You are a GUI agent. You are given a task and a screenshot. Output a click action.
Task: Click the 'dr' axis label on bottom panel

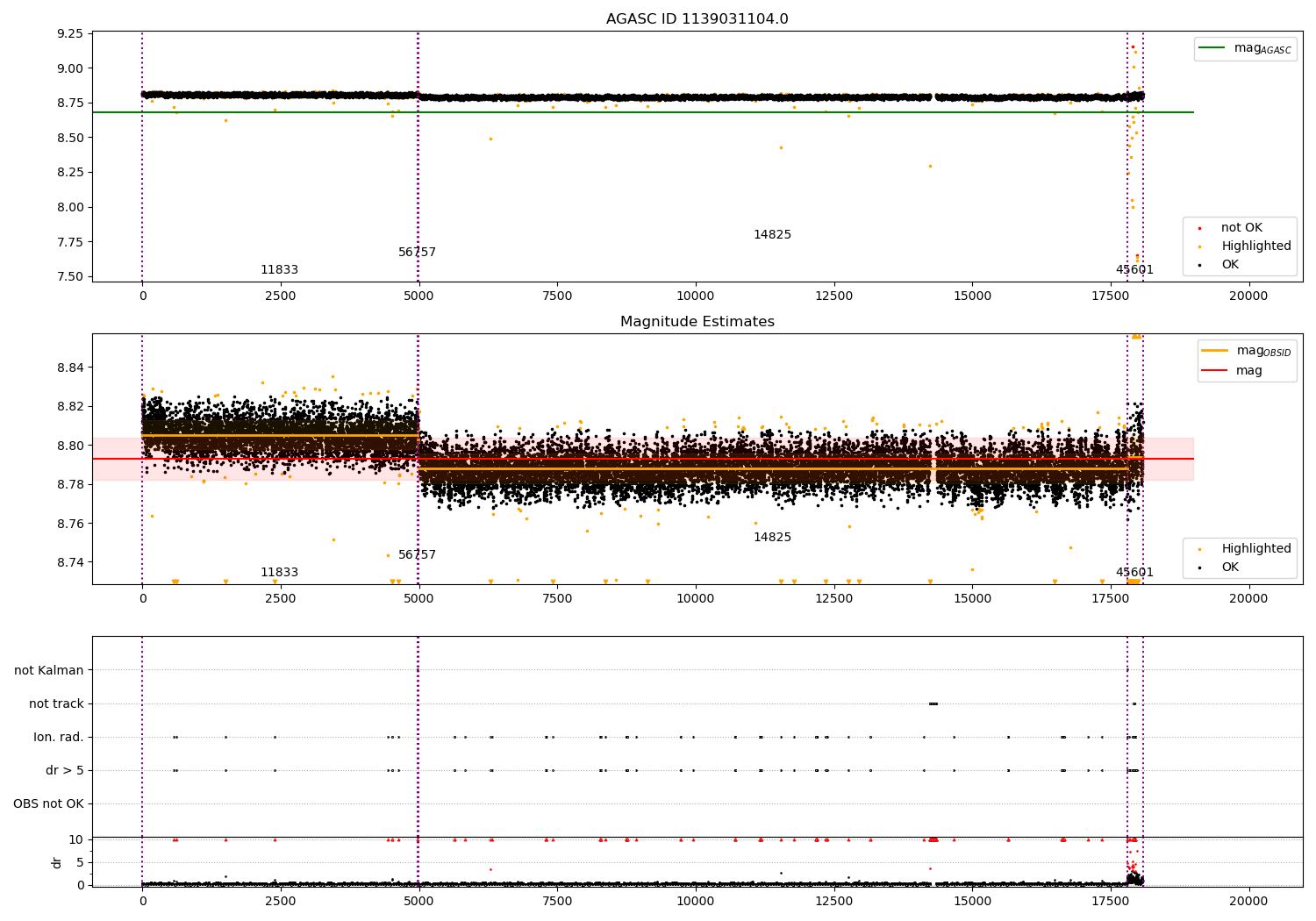point(57,862)
